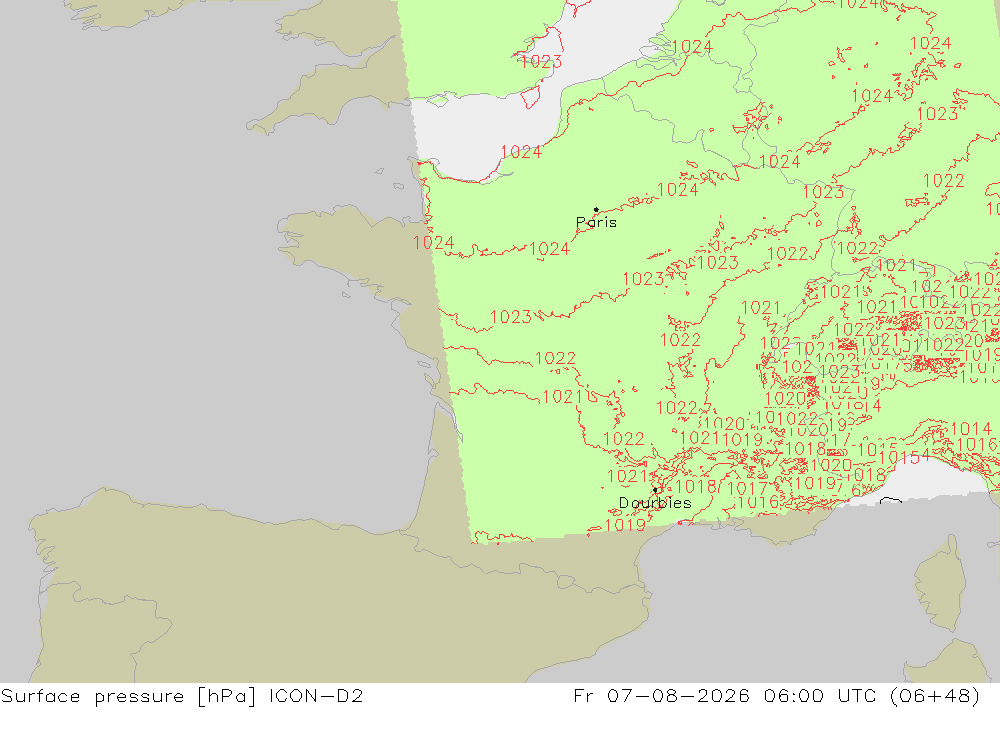
Task: Click the 1024 label immediately southwest of Paris
Action: [x=549, y=249]
